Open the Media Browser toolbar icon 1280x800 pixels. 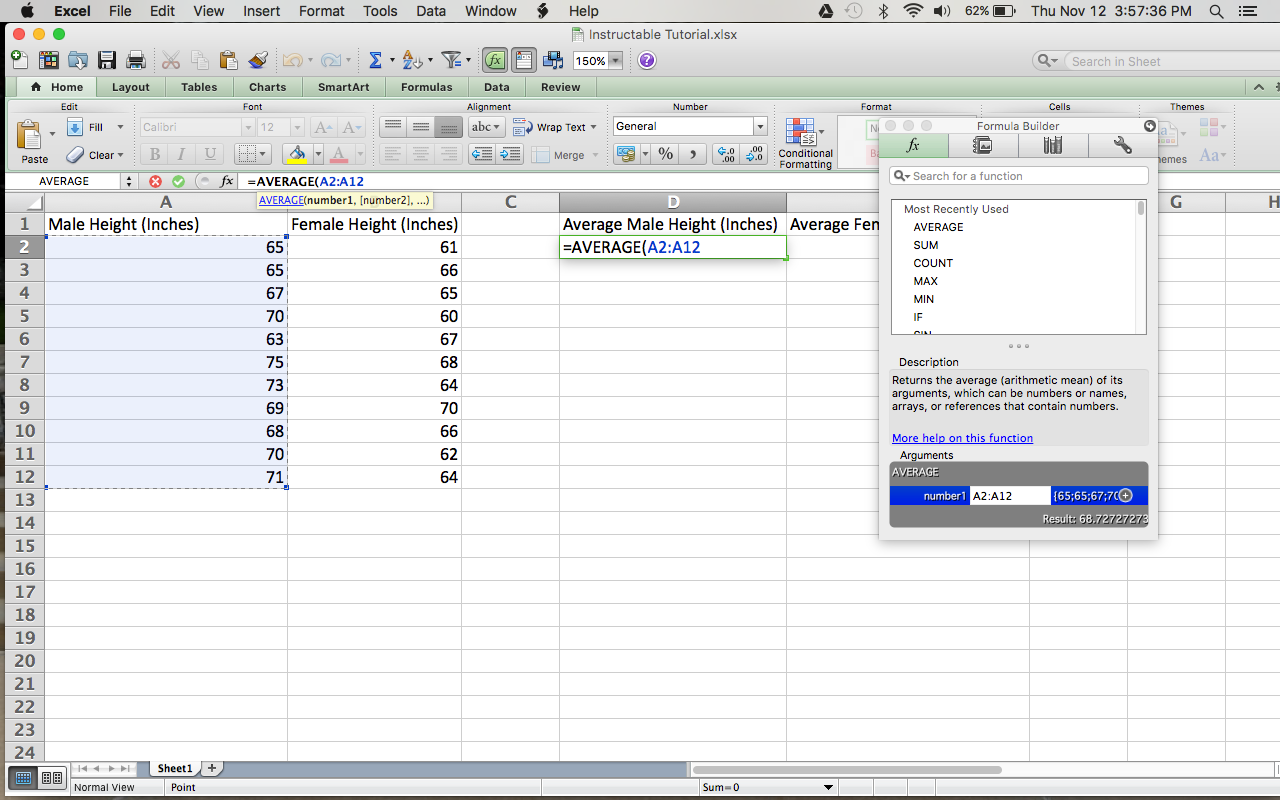[x=553, y=60]
